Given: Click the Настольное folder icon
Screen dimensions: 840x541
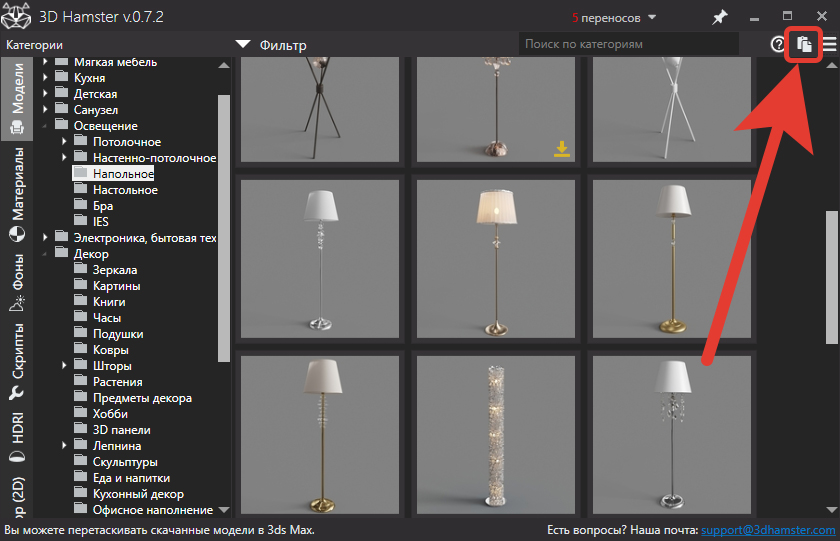Looking at the screenshot, I should pyautogui.click(x=80, y=189).
